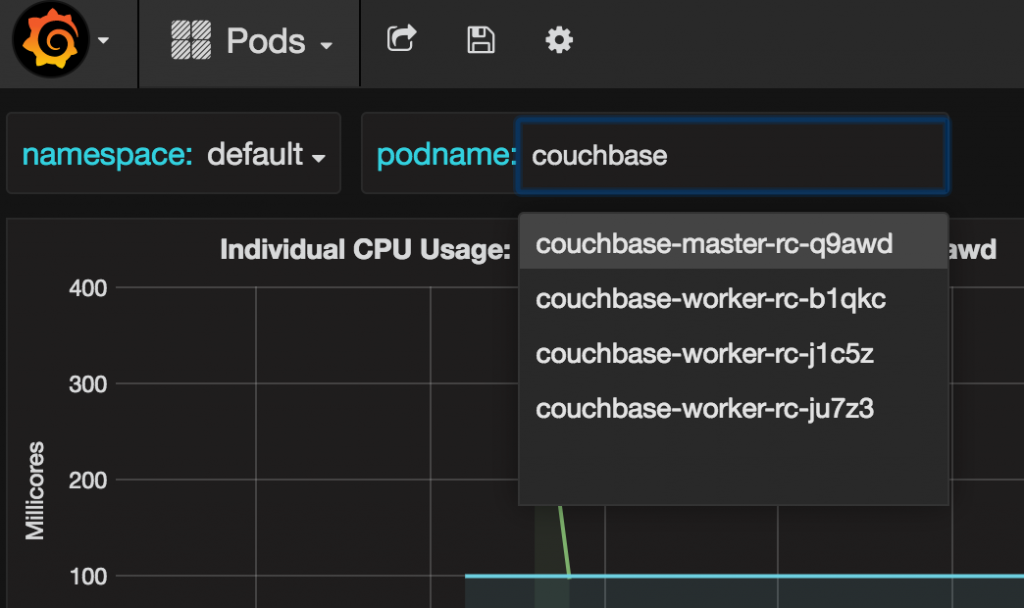Click the Individual CPU Usage panel title

(365, 249)
